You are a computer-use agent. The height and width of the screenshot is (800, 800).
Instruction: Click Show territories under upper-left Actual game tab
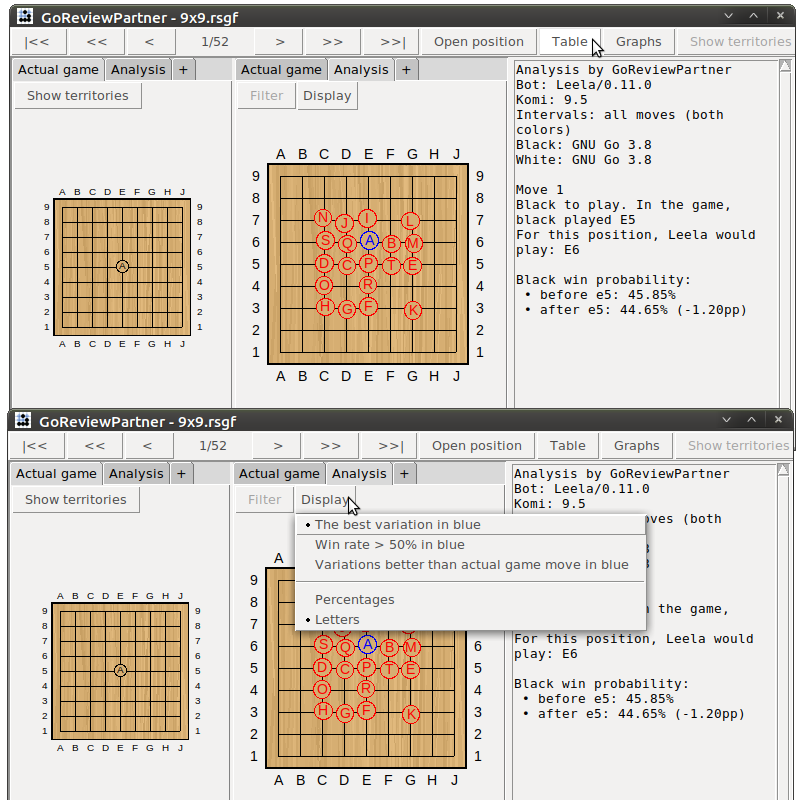coord(77,96)
